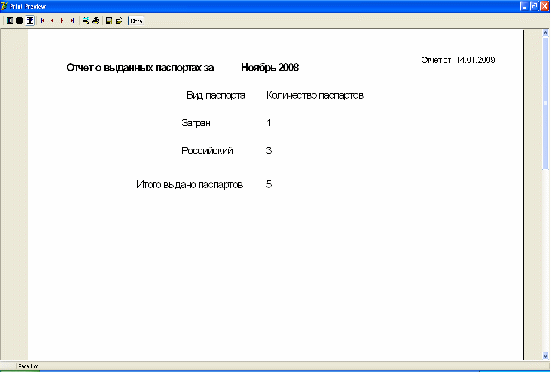
Task: Restore the Print Preview window size
Action: tap(534, 6)
